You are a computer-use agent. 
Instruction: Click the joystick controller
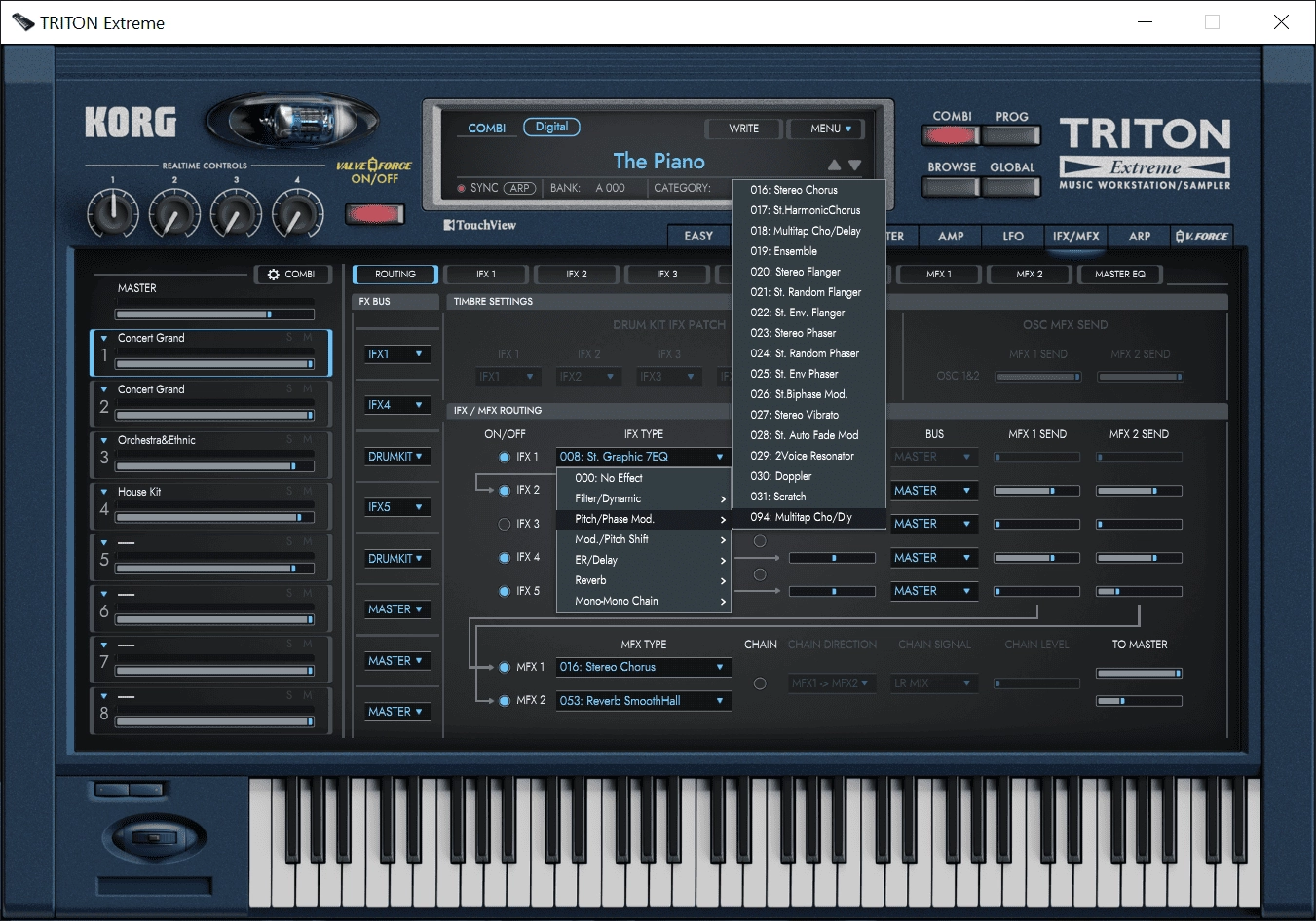click(154, 839)
